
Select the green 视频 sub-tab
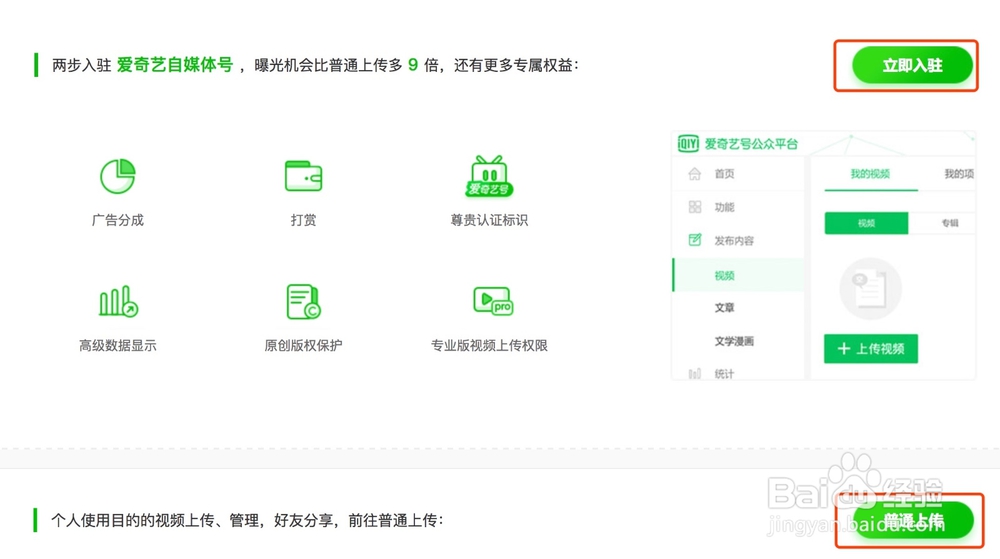866,223
